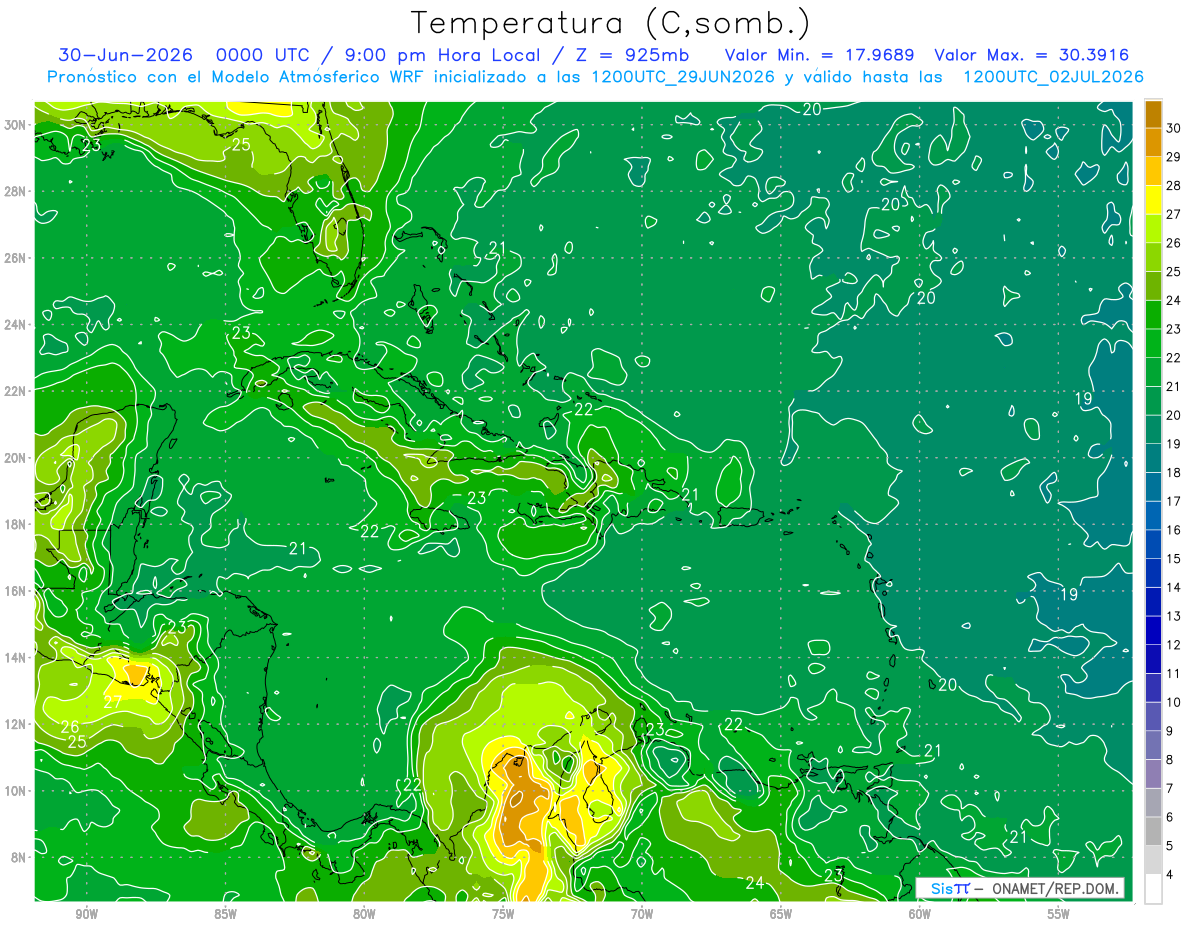Click the '30N' latitude axis label

16,124
